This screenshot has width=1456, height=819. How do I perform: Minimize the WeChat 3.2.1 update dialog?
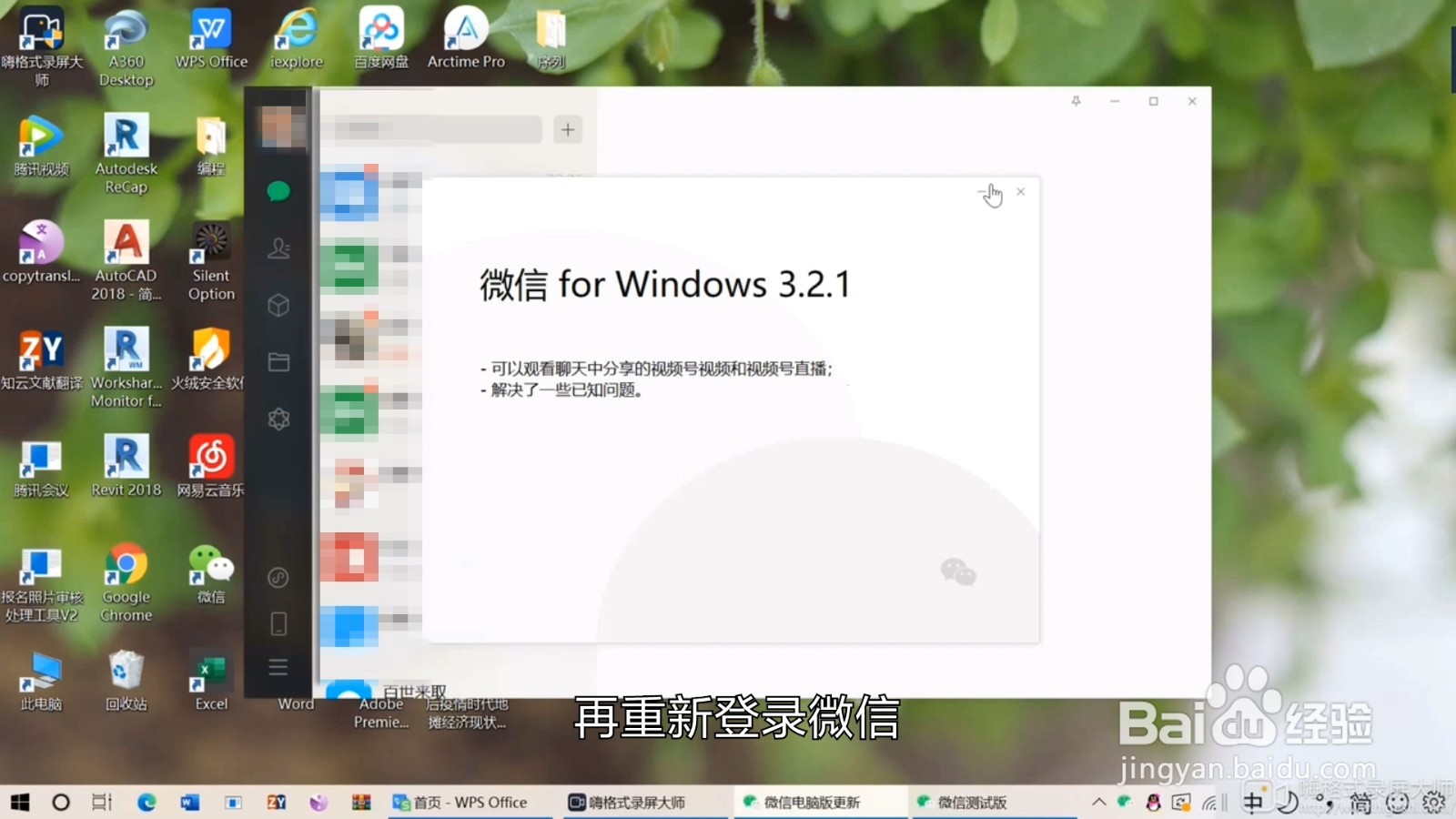tap(983, 191)
